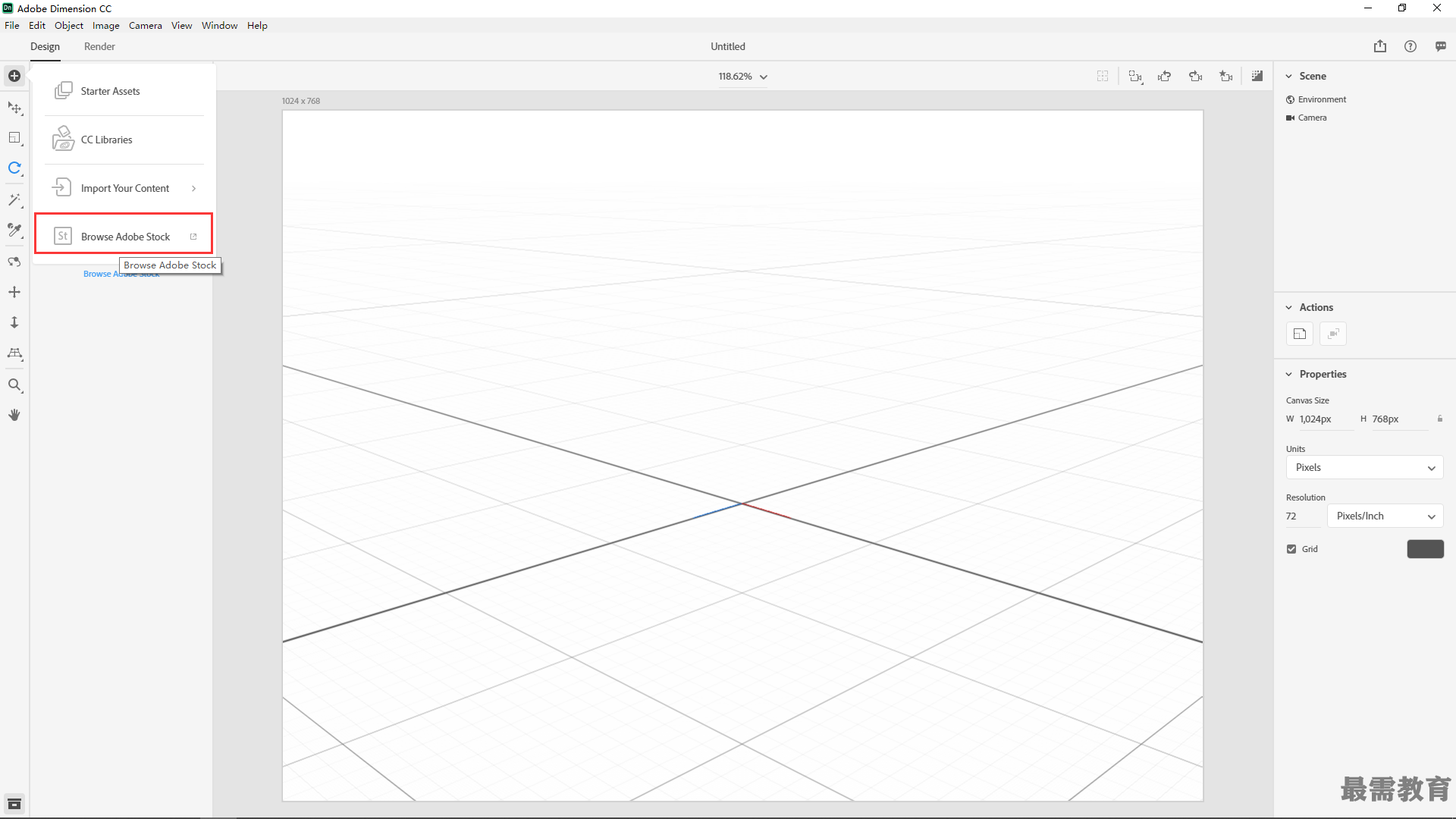Open the Pixels/Inch resolution dropdown

pos(1385,516)
